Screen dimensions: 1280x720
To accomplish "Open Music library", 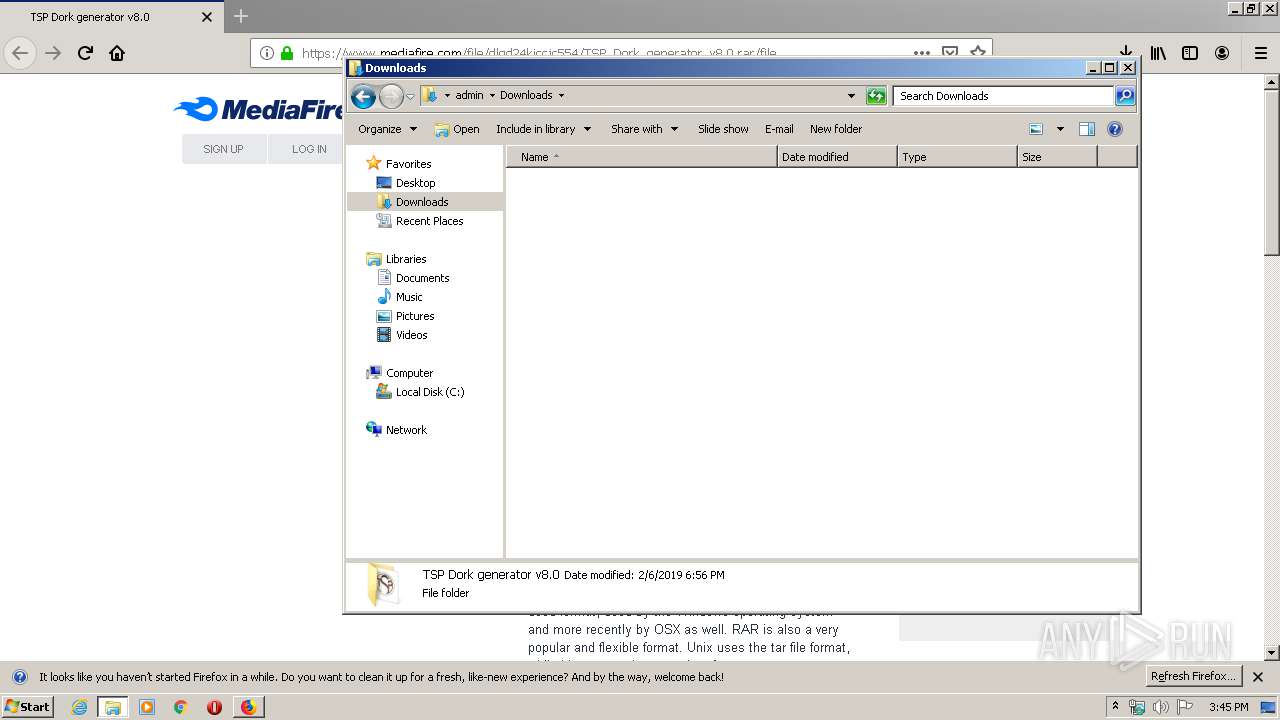I will pyautogui.click(x=409, y=297).
